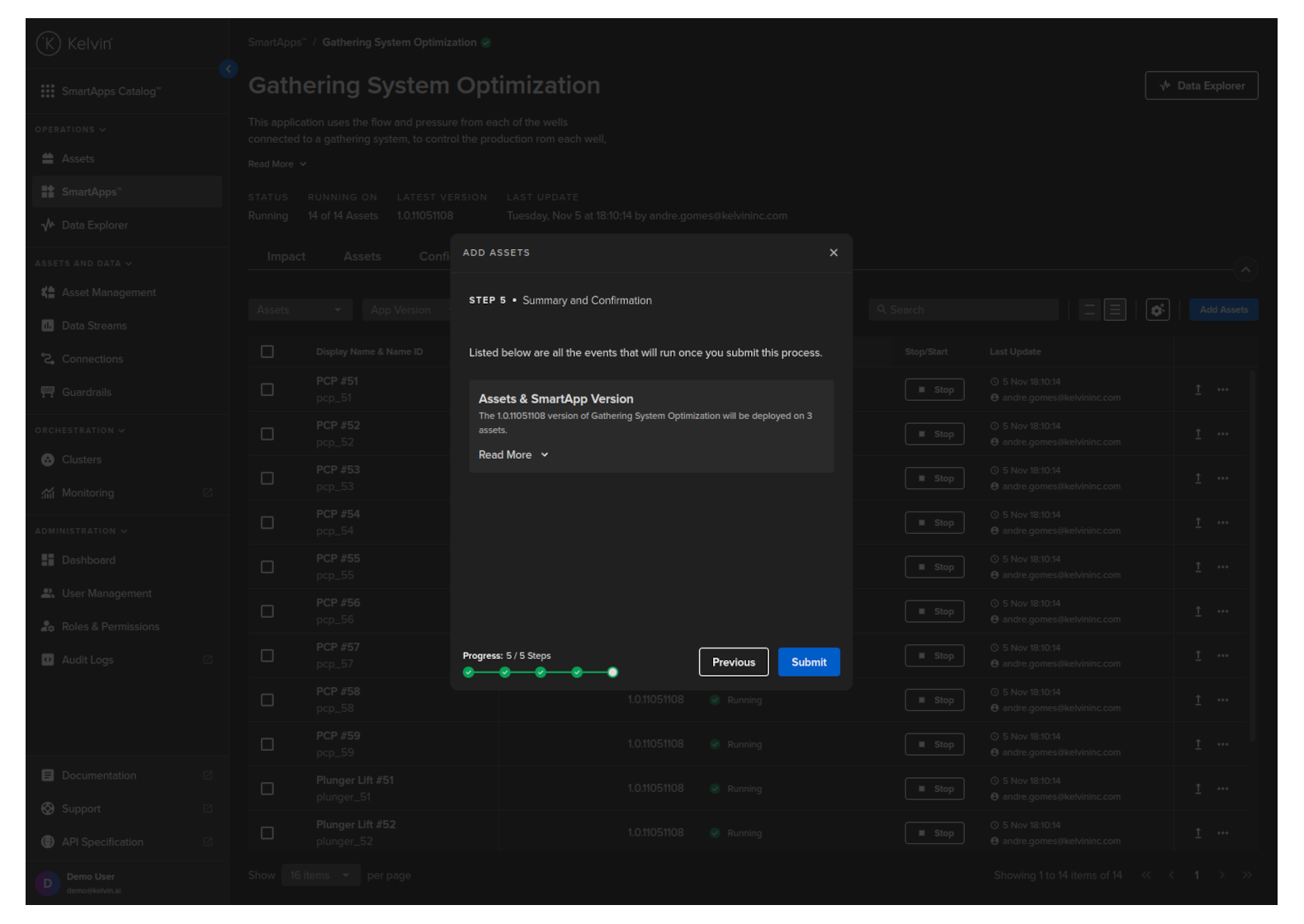This screenshot has width=1304, height=924.
Task: Go back with the Previous button
Action: [x=733, y=662]
